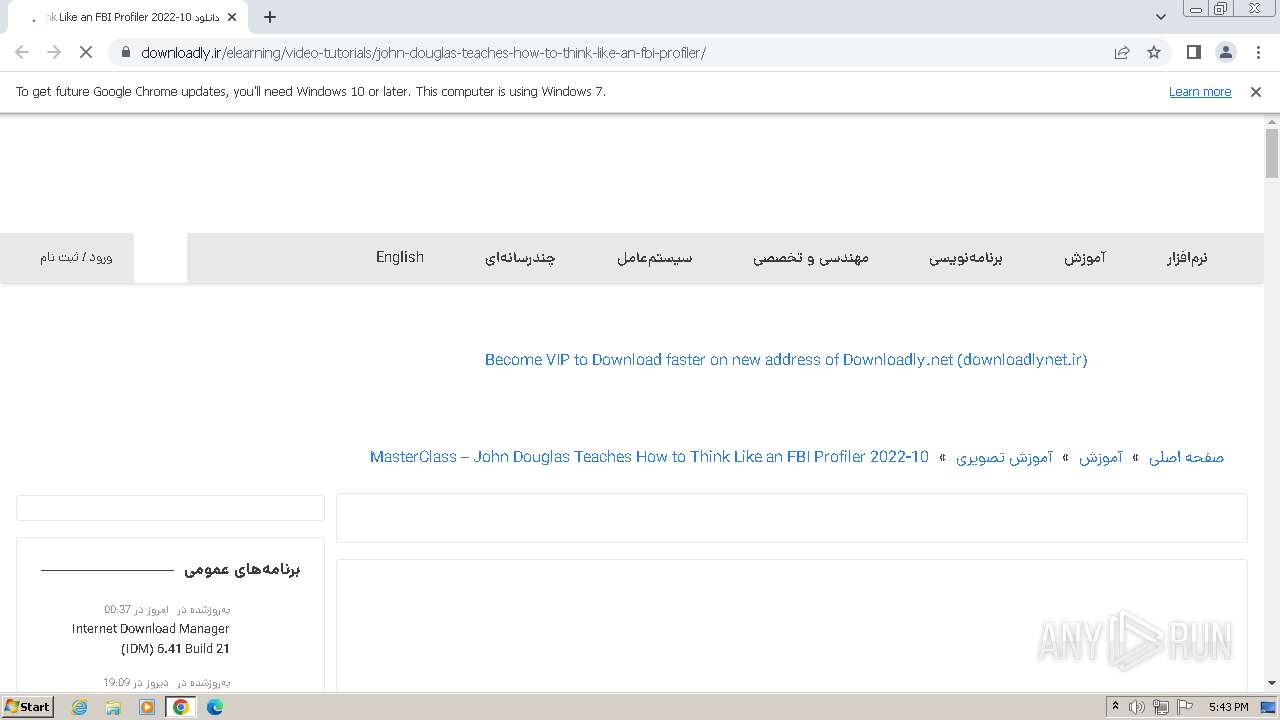Viewport: 1280px width, 720px height.
Task: Open the برنامه‌نویسی menu
Action: (x=966, y=258)
